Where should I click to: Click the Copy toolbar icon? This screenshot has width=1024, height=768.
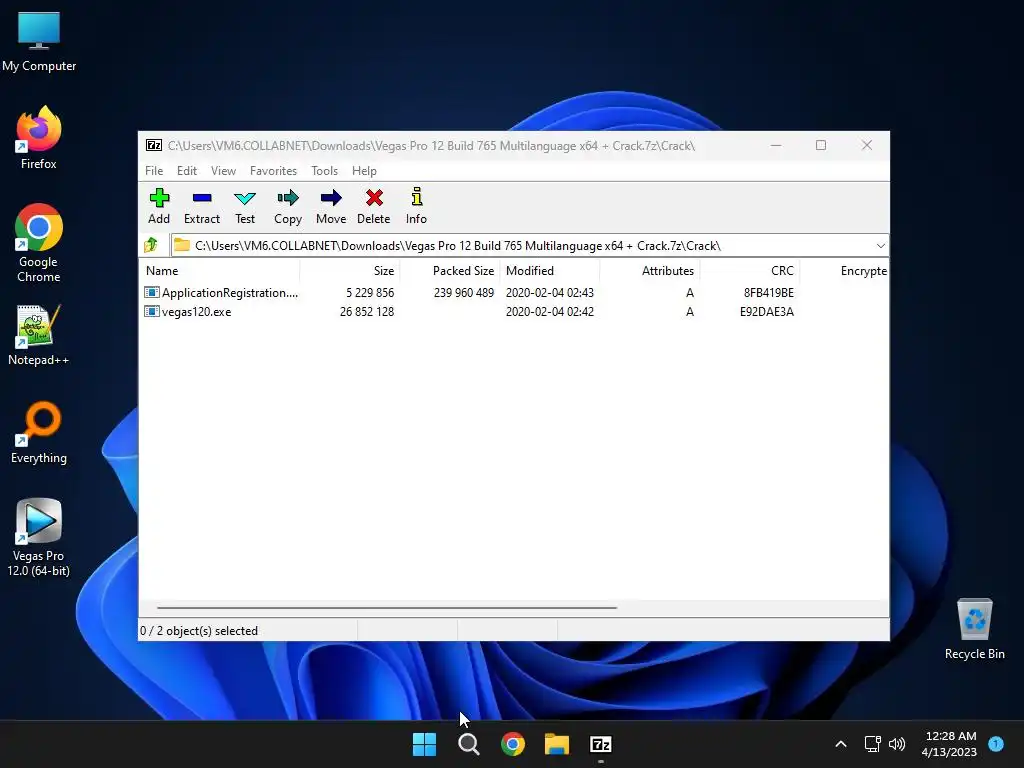click(x=288, y=198)
